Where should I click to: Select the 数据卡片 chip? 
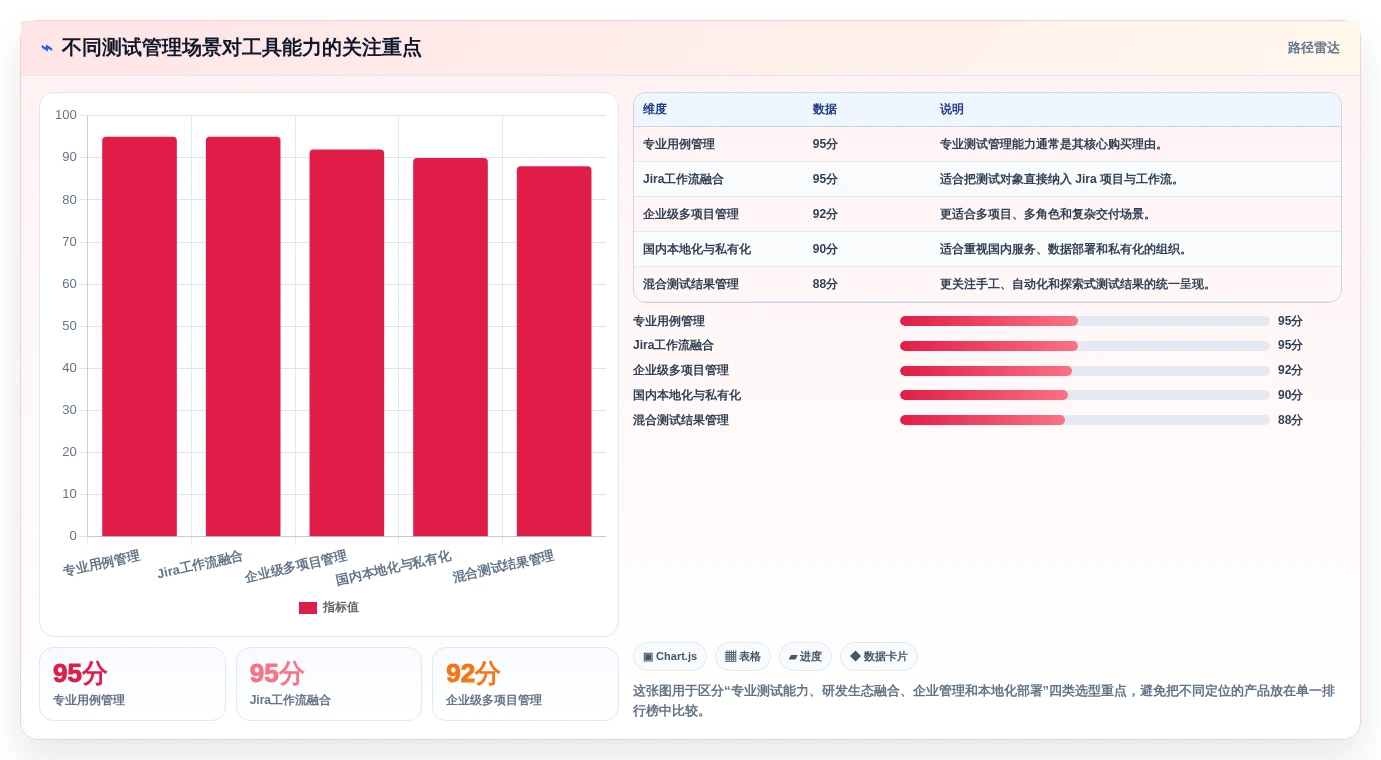pos(879,657)
